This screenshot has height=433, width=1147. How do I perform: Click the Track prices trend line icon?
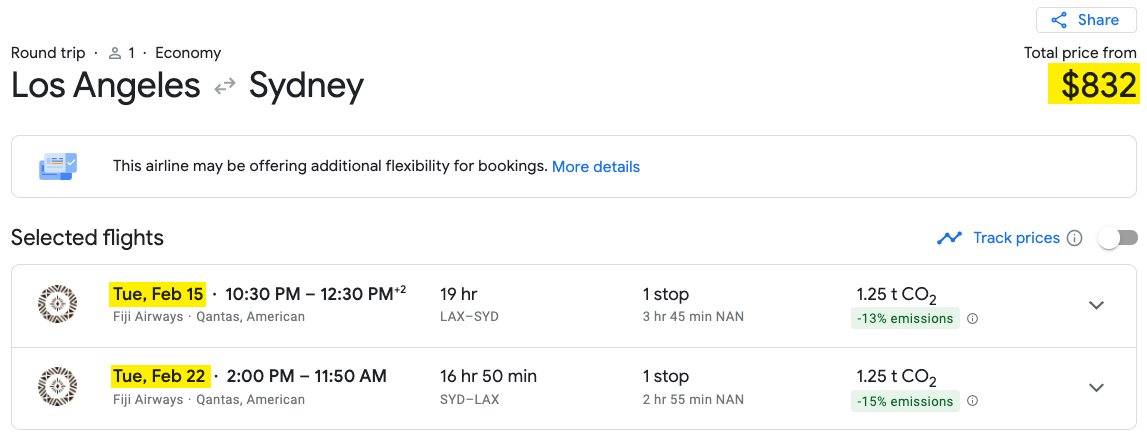click(949, 238)
